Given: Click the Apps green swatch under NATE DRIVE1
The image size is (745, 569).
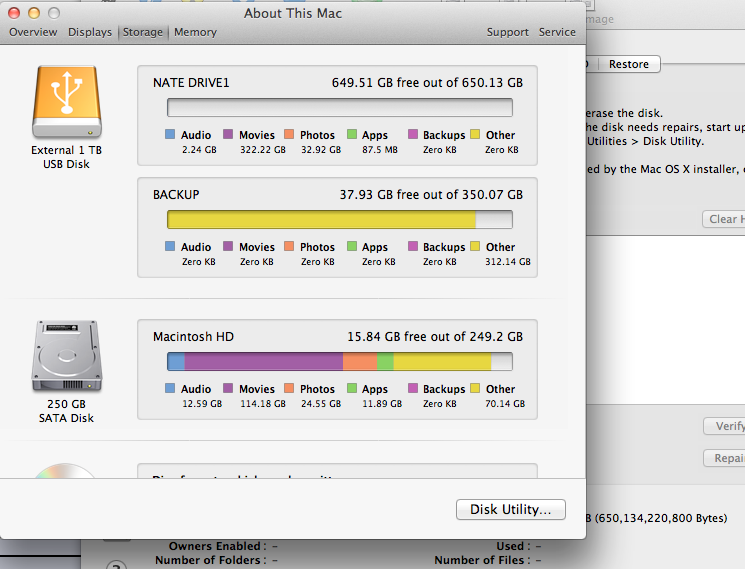Looking at the screenshot, I should [352, 134].
